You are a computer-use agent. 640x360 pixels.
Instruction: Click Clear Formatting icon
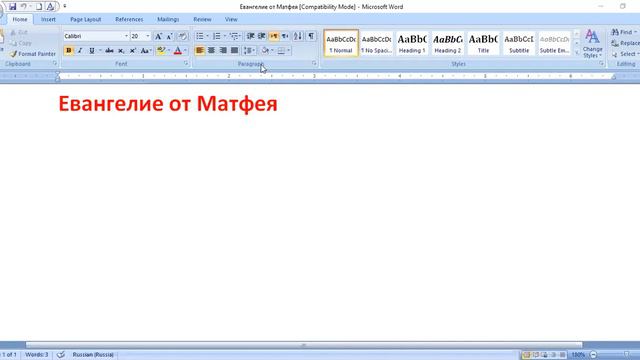point(182,36)
